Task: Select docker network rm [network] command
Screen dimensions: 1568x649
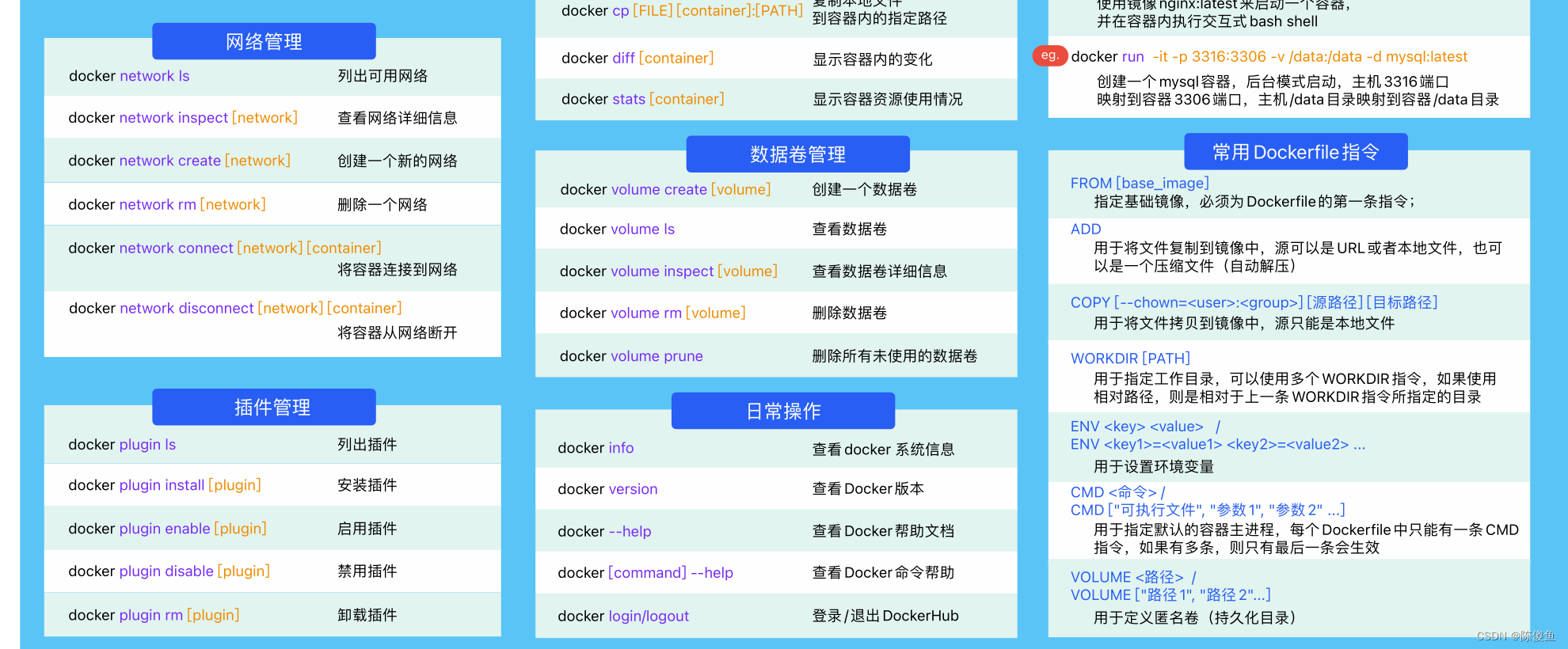Action: click(167, 204)
